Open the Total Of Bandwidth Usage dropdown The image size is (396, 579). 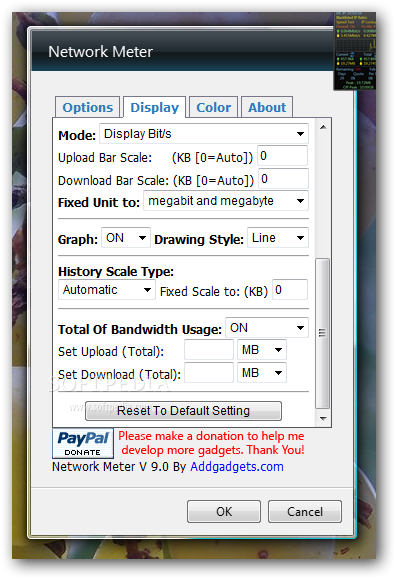pos(267,328)
